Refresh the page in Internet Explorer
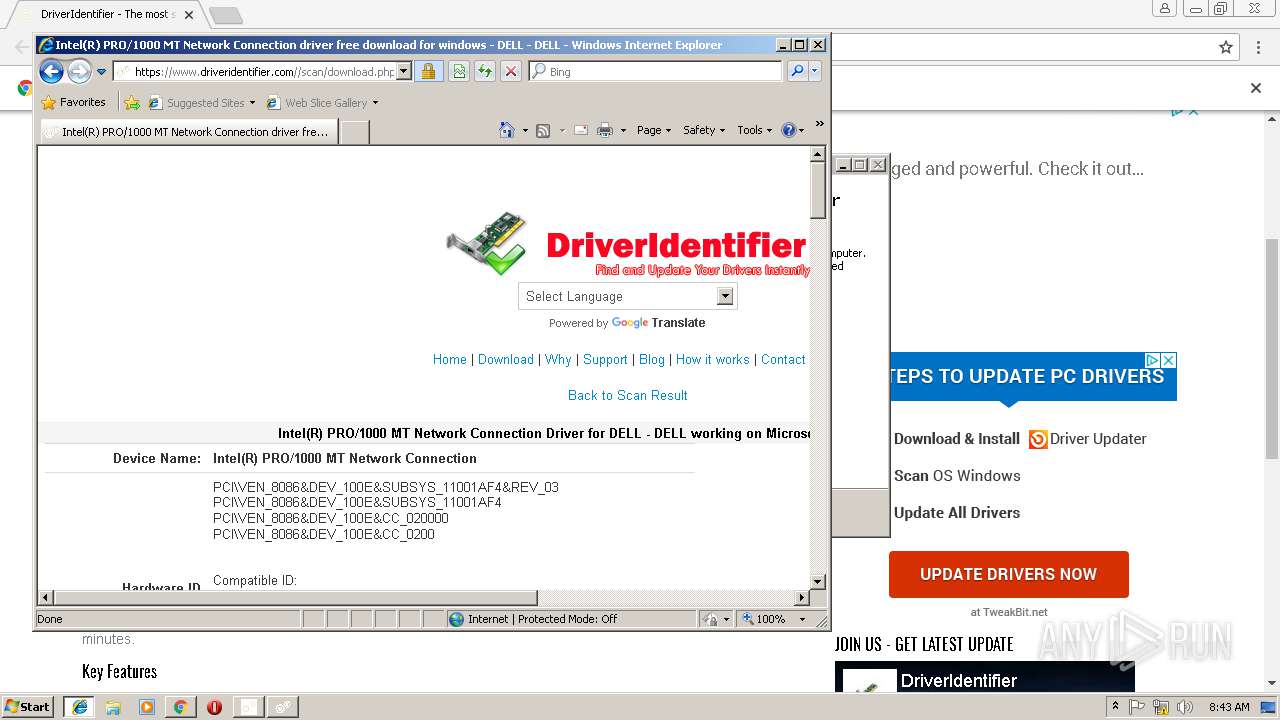Image resolution: width=1280 pixels, height=720 pixels. point(484,71)
